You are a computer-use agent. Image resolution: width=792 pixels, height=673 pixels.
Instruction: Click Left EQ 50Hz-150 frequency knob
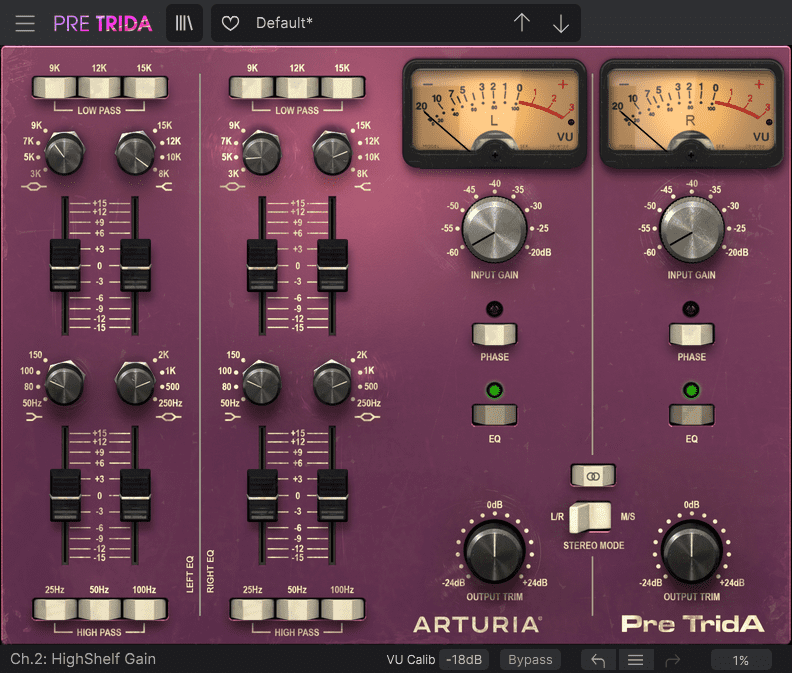65,382
